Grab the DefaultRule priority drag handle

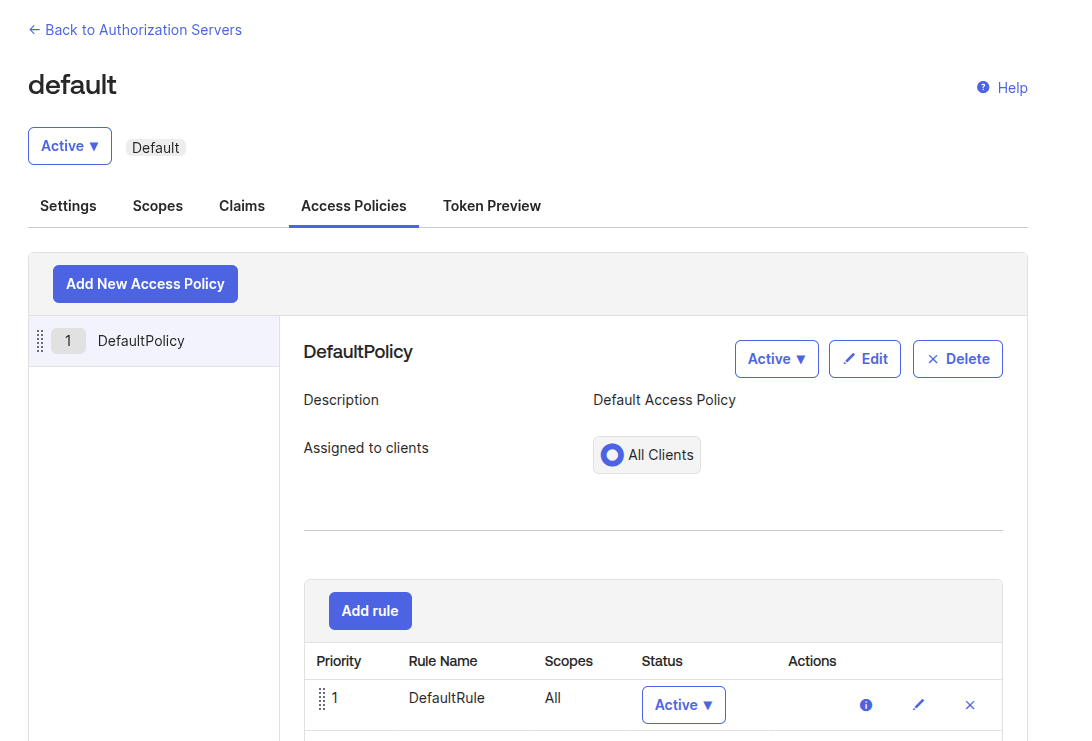click(x=322, y=699)
